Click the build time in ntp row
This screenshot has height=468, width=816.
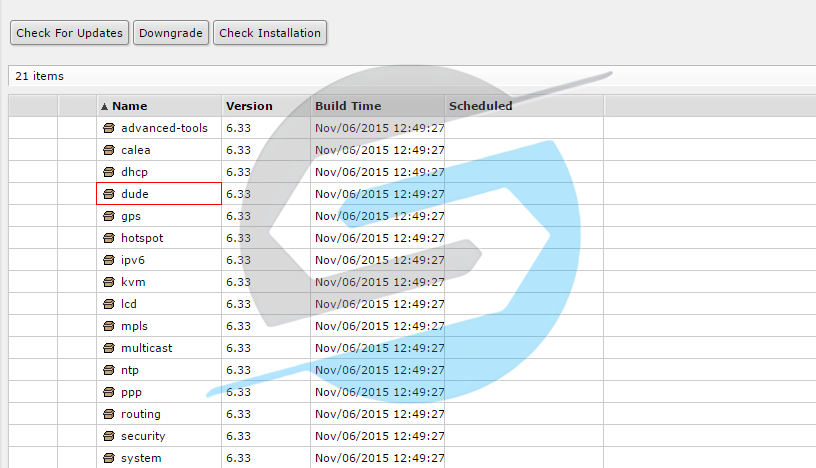tap(379, 370)
